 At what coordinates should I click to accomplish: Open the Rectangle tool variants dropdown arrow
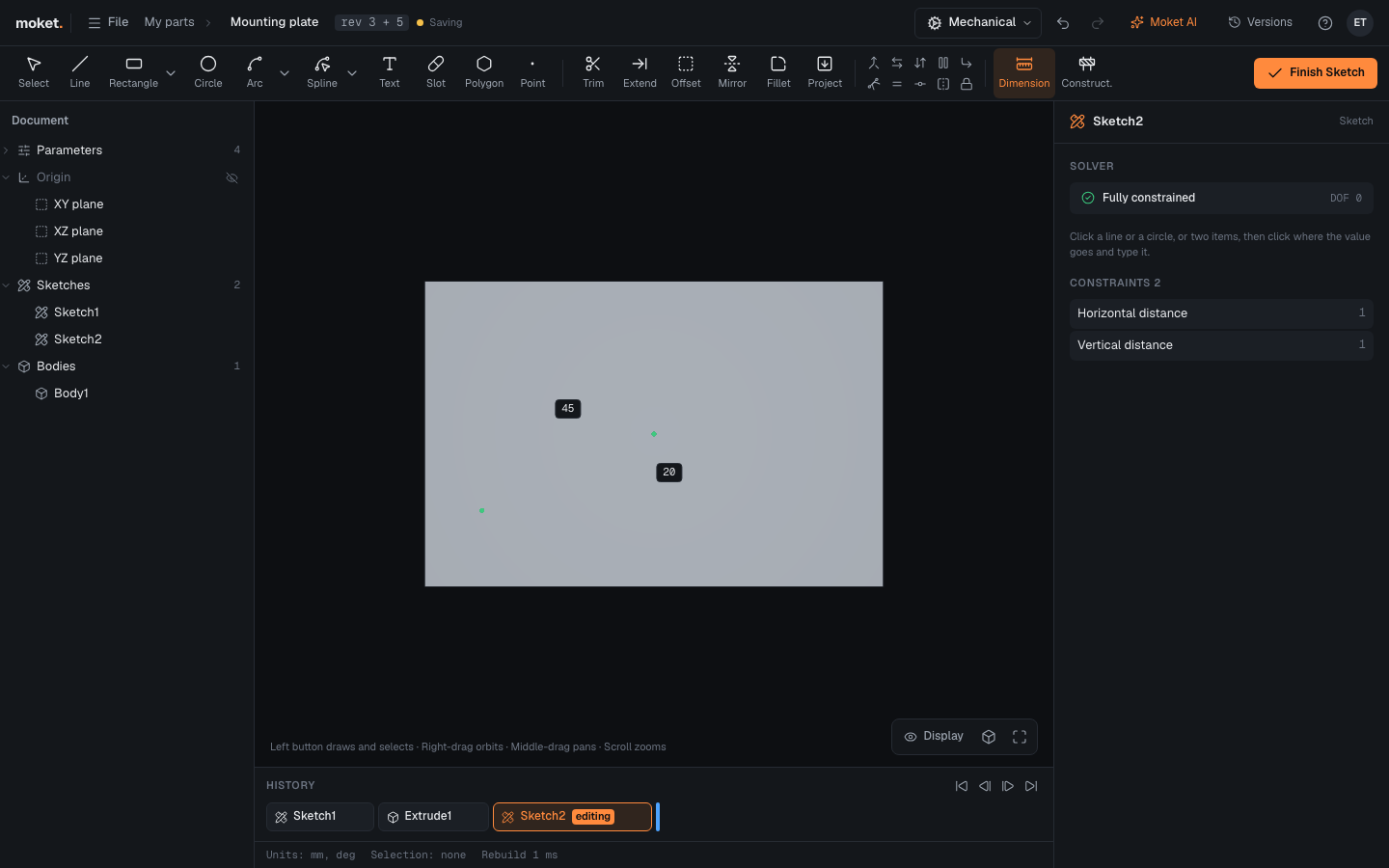pos(171,73)
